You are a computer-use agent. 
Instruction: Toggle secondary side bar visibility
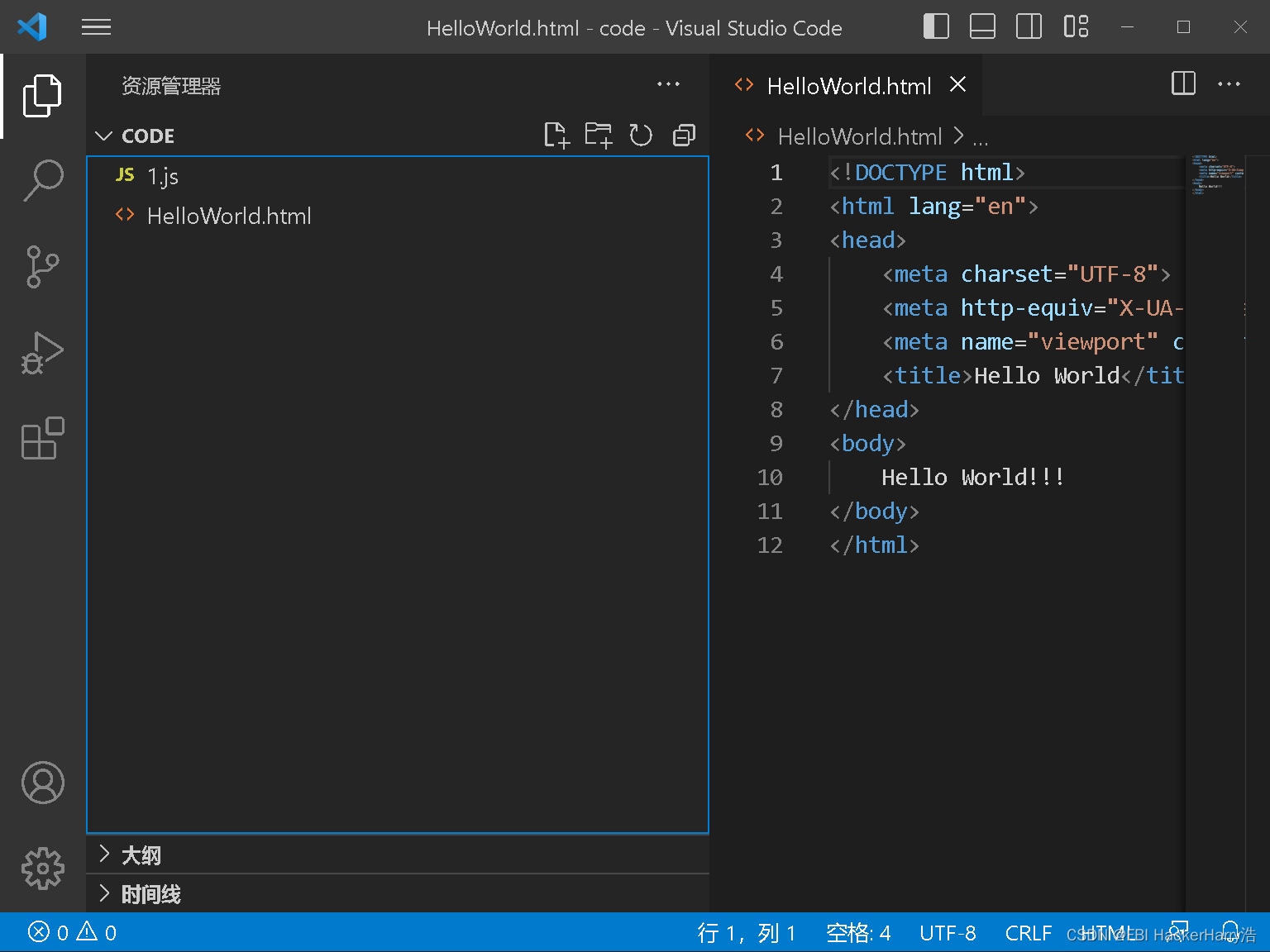pos(1029,26)
